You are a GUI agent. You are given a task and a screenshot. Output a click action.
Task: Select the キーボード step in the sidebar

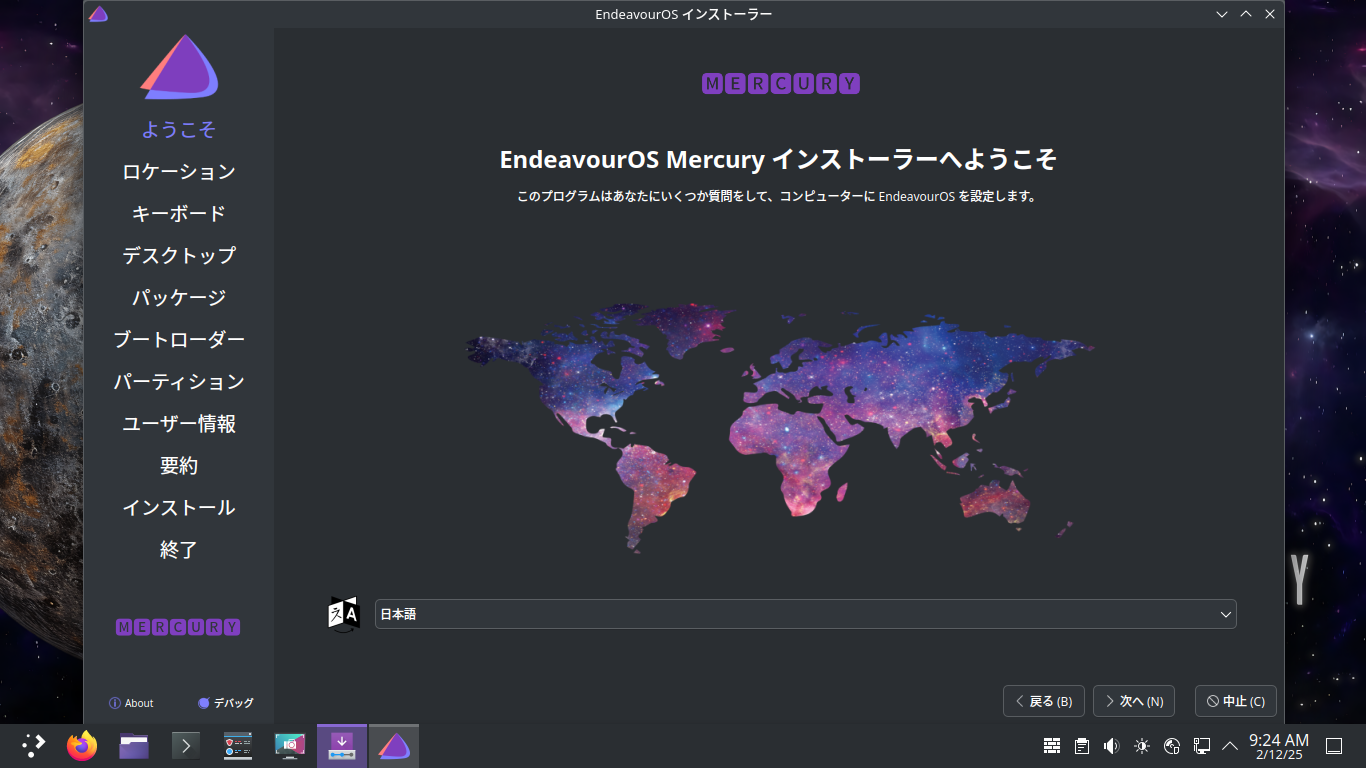[179, 214]
